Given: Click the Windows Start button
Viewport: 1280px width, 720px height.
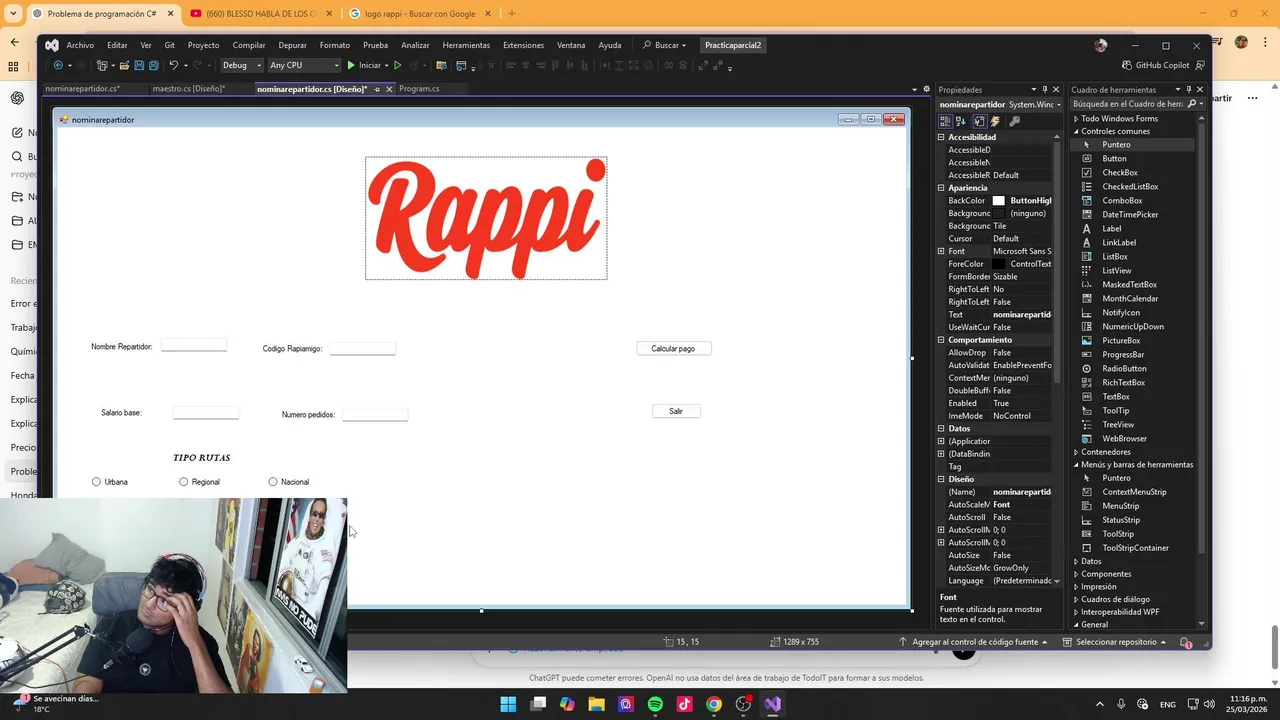Looking at the screenshot, I should pos(508,704).
